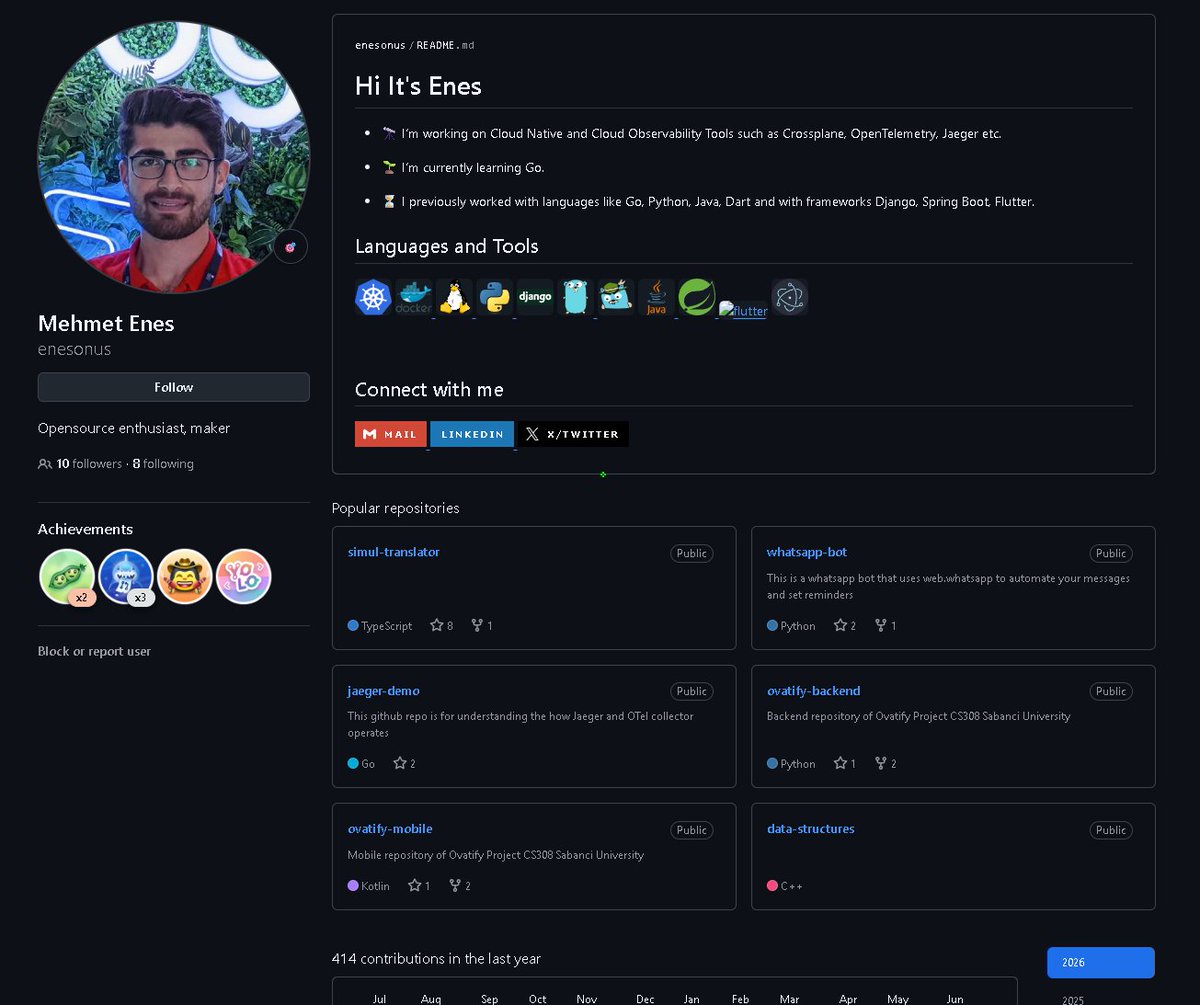The image size is (1200, 1005).
Task: Click the Python logo icon
Action: (x=495, y=297)
